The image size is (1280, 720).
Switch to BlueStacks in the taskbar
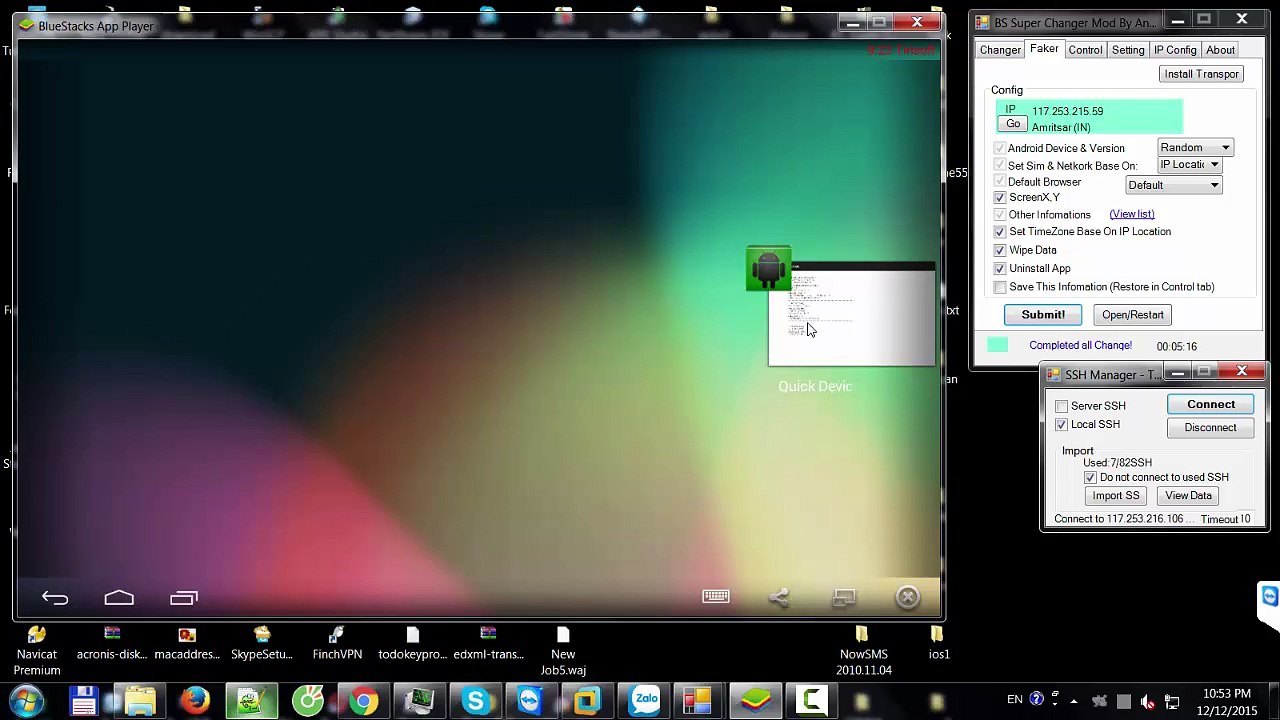click(755, 701)
